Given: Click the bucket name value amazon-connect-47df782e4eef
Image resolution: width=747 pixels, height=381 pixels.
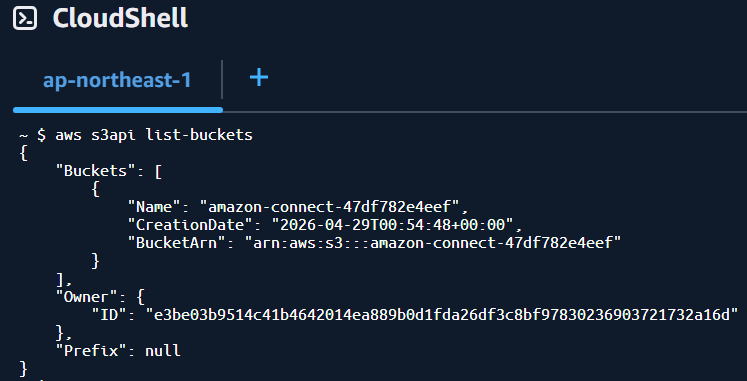Looking at the screenshot, I should pyautogui.click(x=330, y=207).
